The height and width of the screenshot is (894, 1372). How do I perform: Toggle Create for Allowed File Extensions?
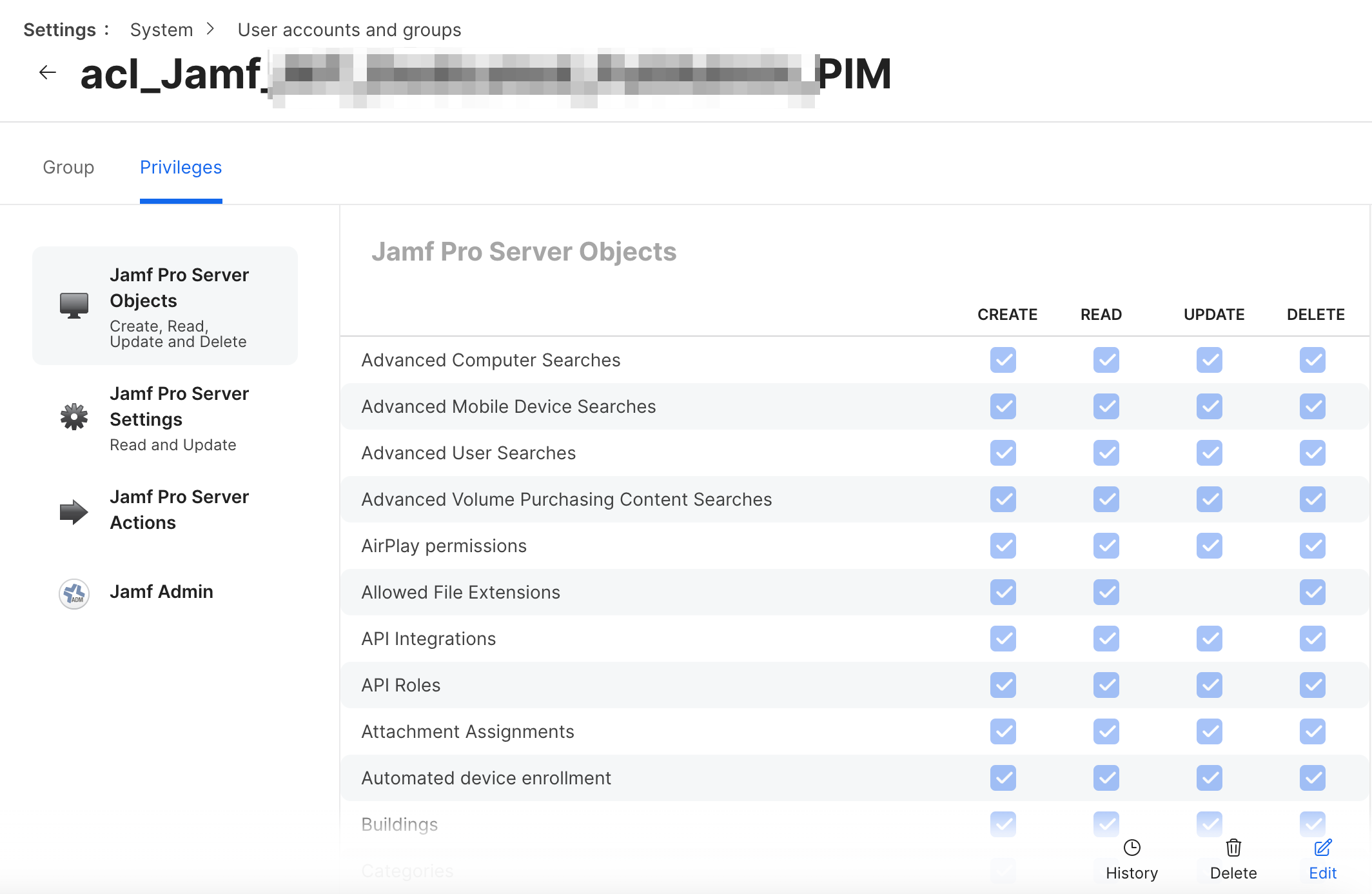pos(1003,592)
